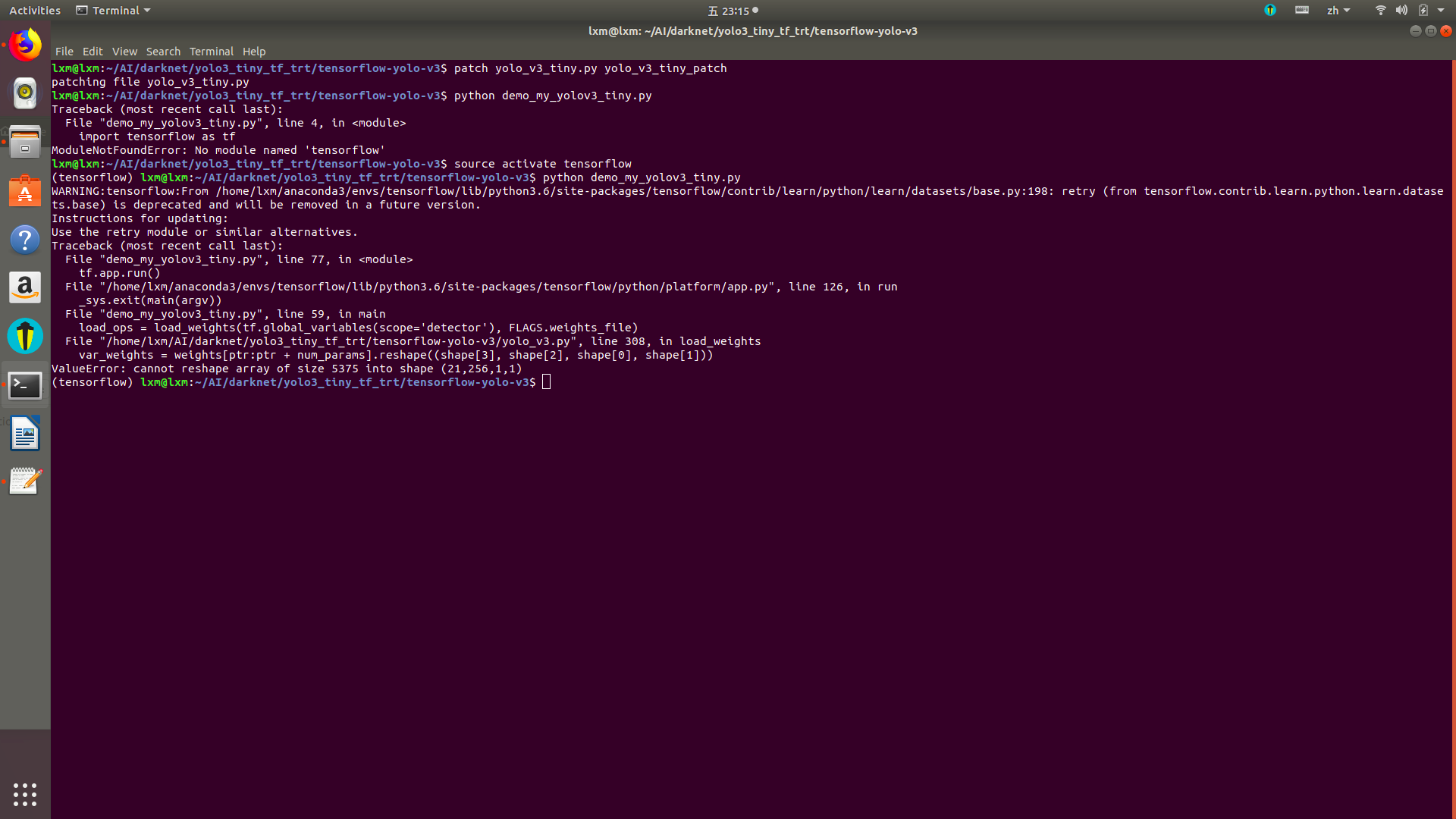Launch Amazon from the dock

click(25, 288)
